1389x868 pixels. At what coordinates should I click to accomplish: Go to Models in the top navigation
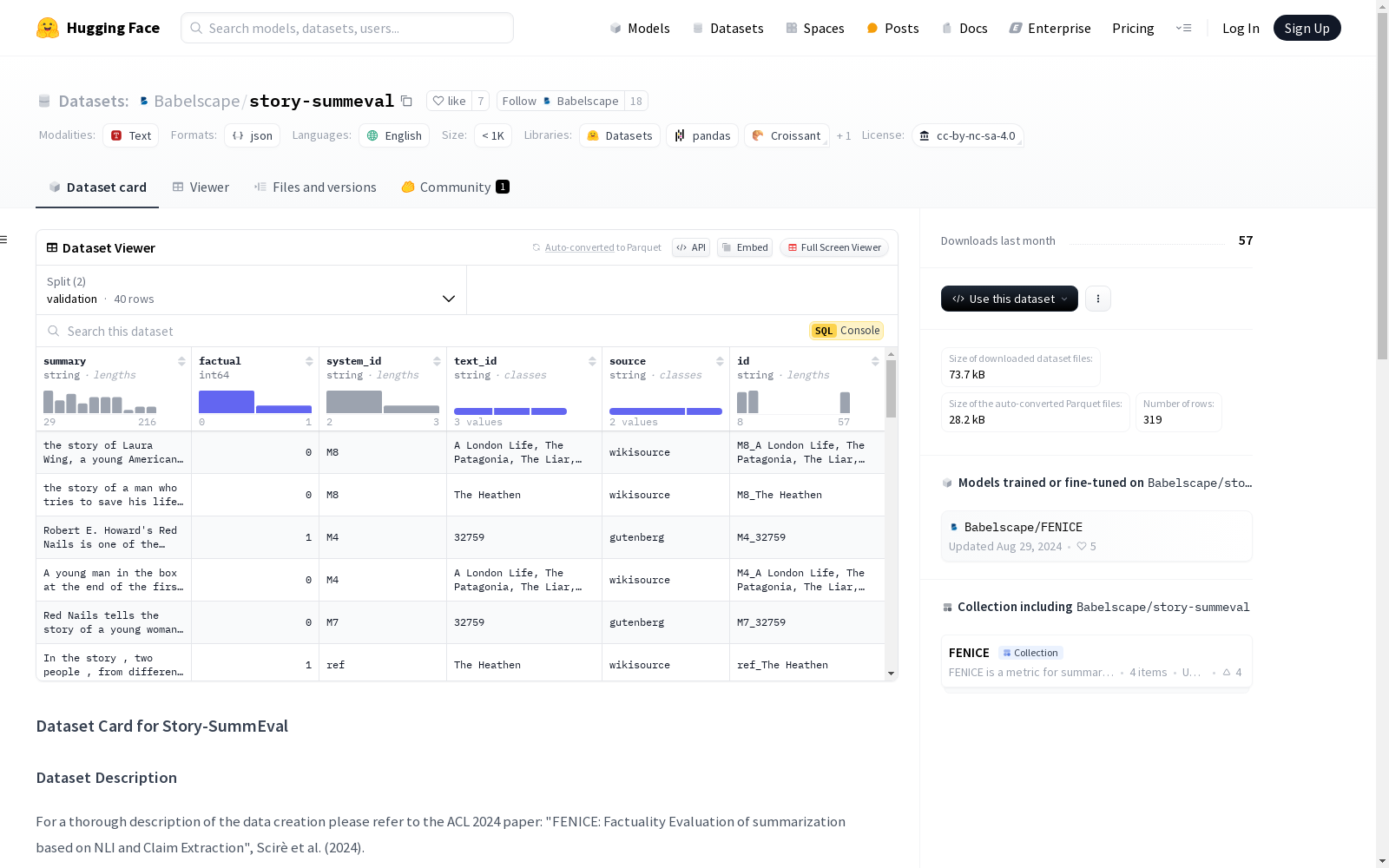[640, 28]
